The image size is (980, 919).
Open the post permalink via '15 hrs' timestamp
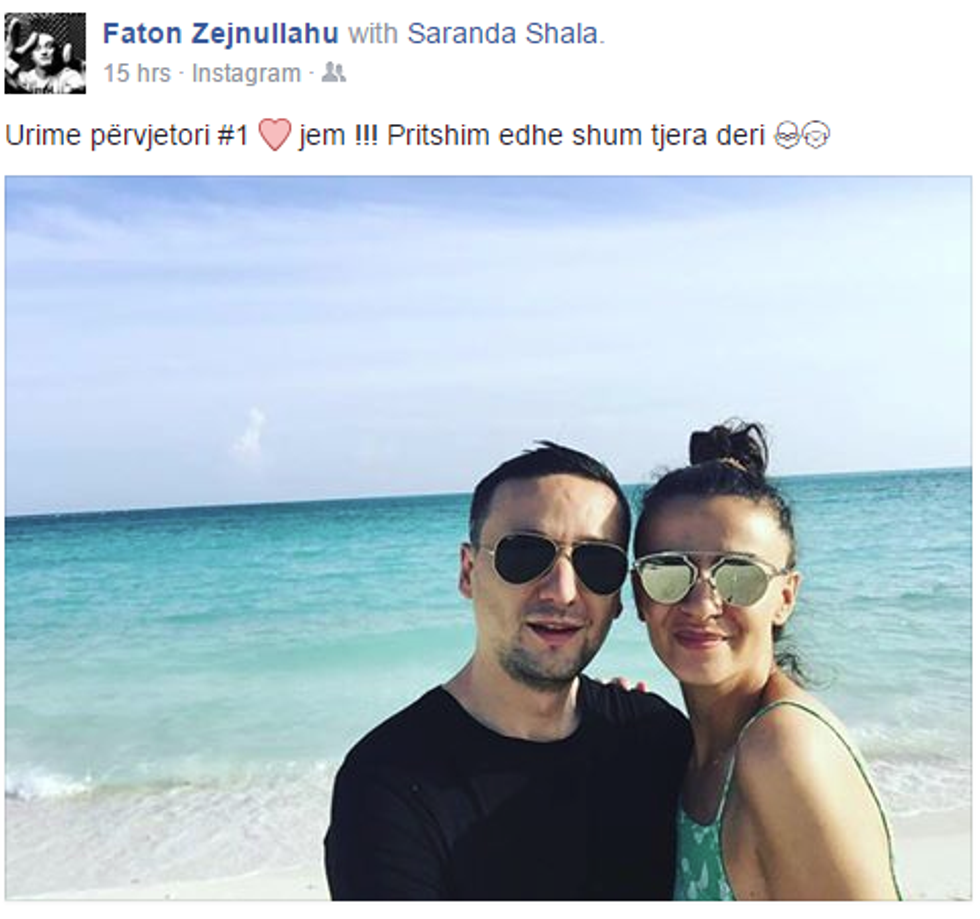pyautogui.click(x=137, y=73)
